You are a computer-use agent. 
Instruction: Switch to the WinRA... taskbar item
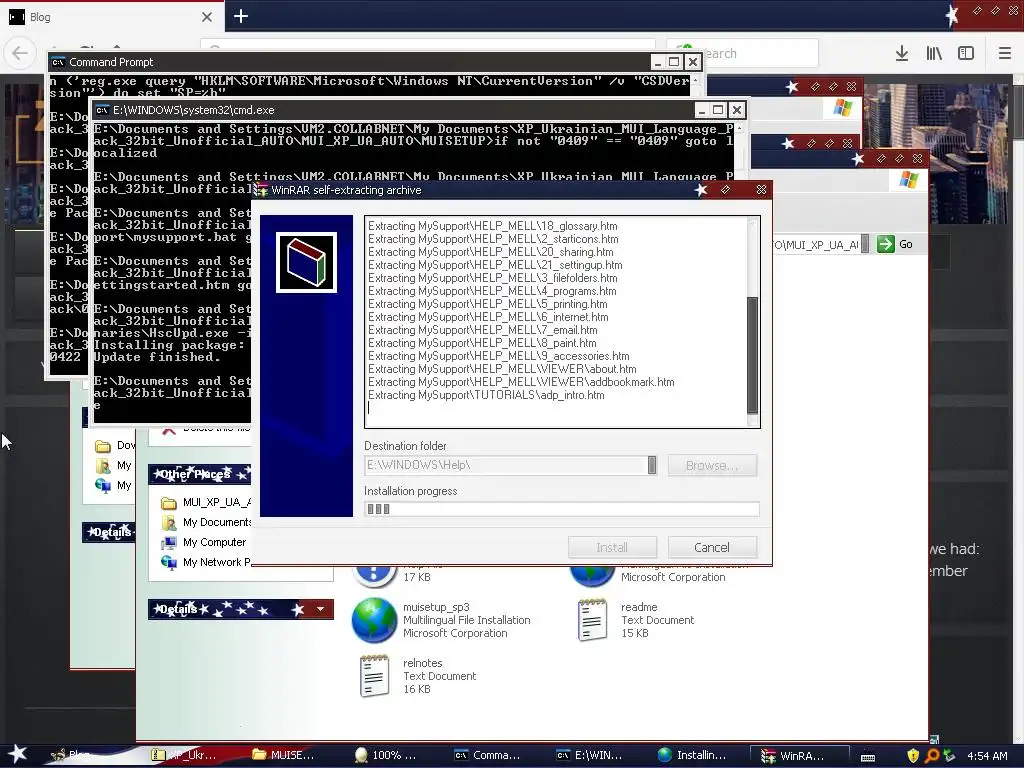tap(799, 756)
